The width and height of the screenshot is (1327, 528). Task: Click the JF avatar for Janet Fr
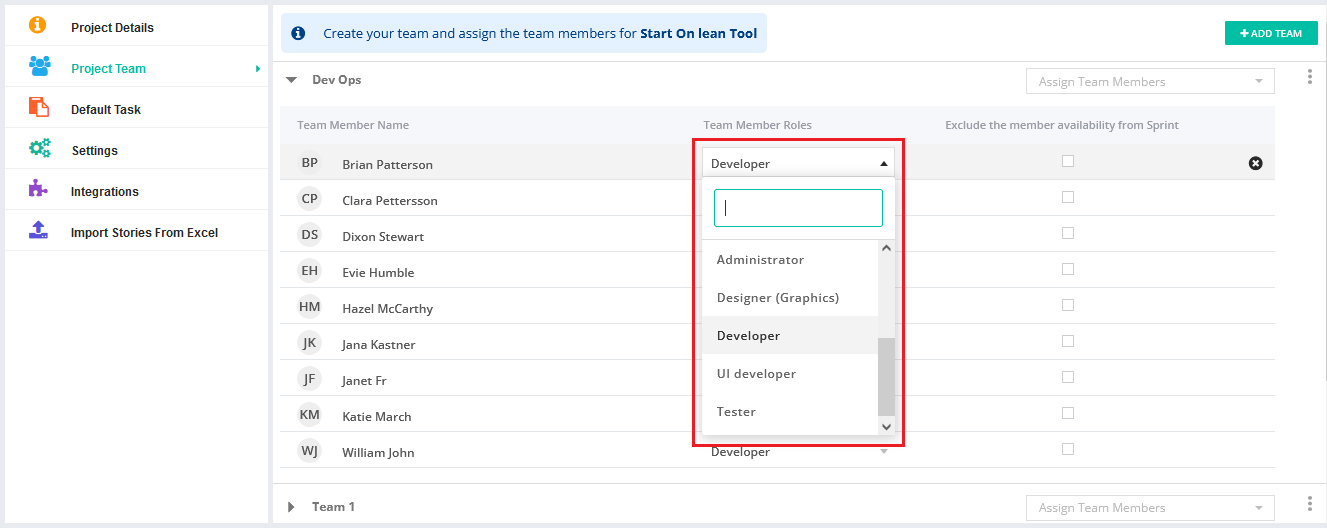[310, 379]
